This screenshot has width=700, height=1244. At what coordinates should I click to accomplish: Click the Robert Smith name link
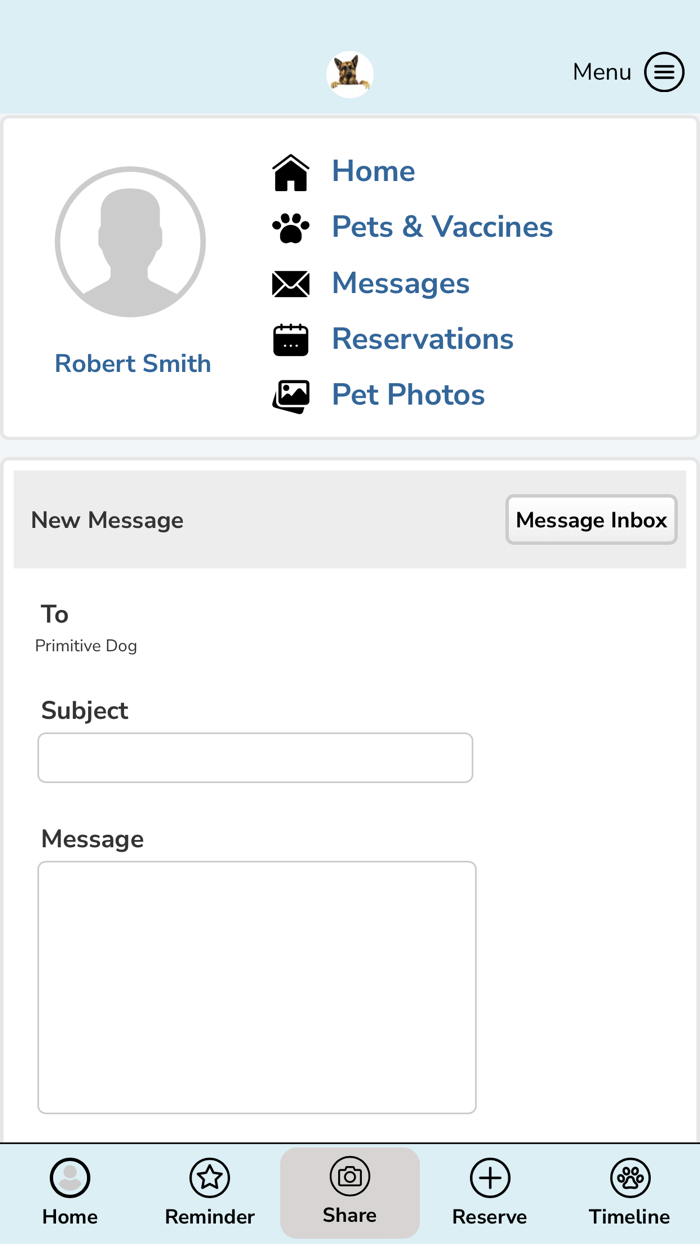point(132,363)
